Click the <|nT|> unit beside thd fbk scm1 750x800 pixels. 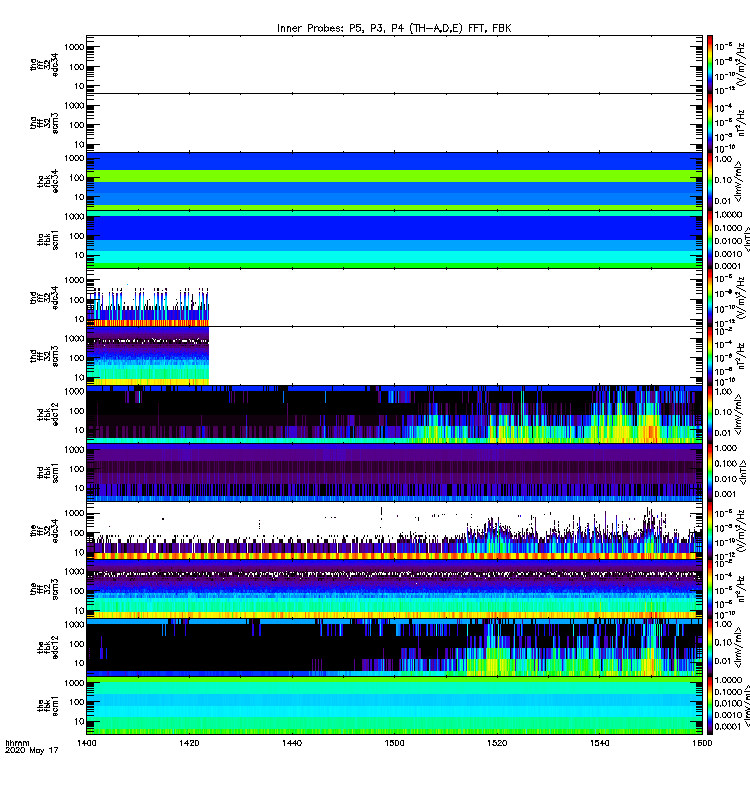(x=743, y=472)
